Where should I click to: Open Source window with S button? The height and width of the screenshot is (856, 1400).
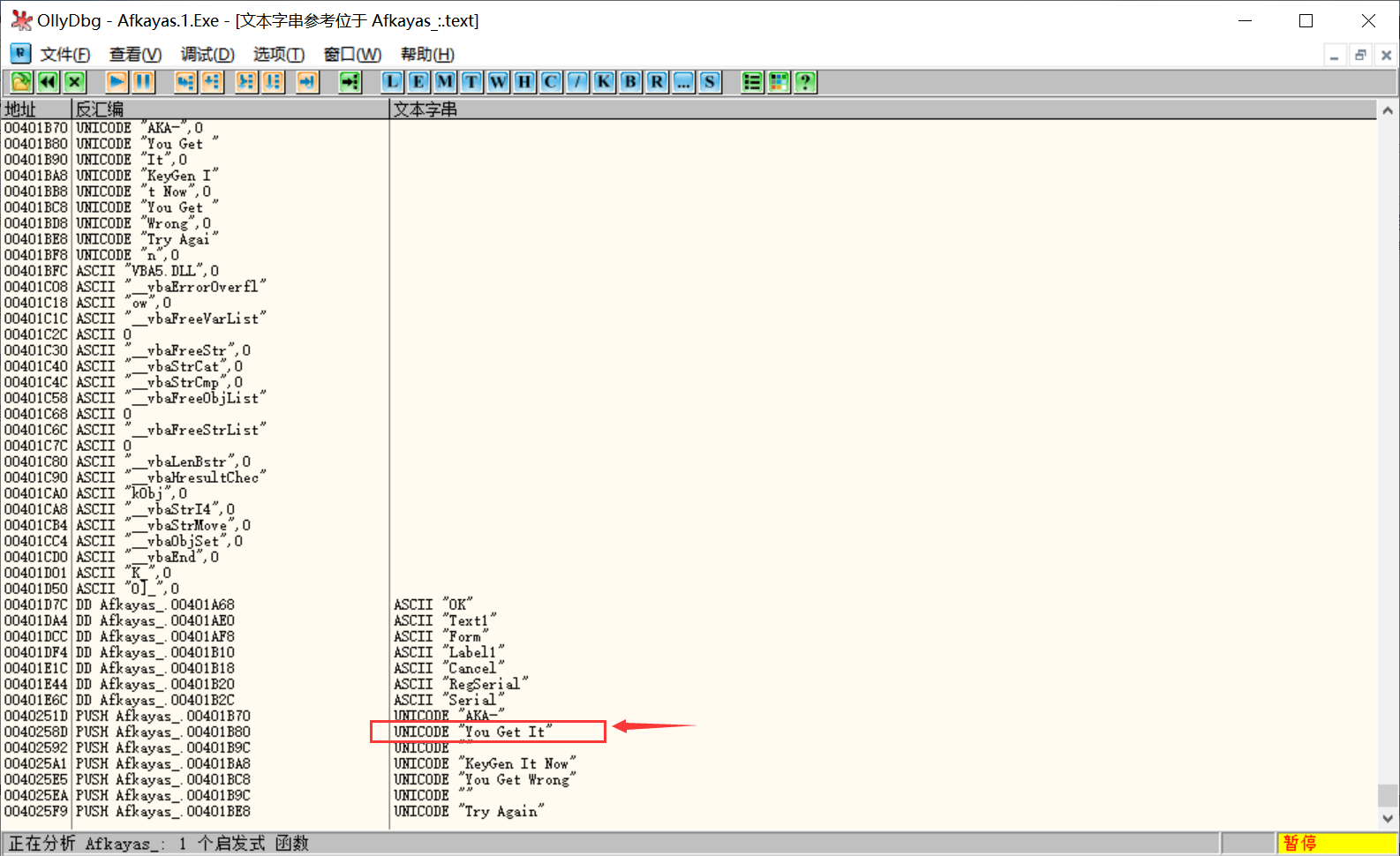pyautogui.click(x=710, y=82)
